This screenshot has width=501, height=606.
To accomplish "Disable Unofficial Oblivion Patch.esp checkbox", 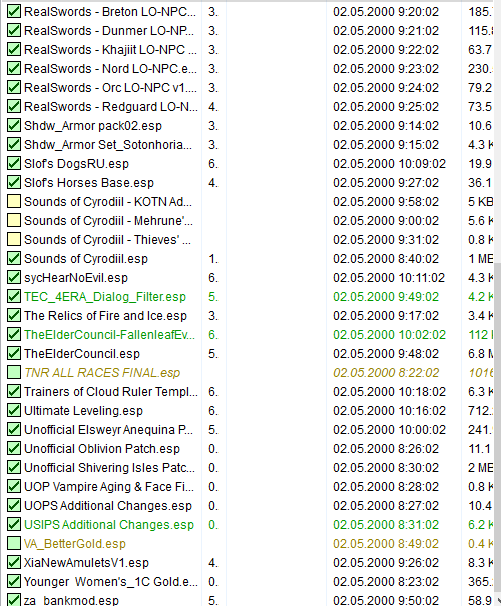I will (x=14, y=448).
